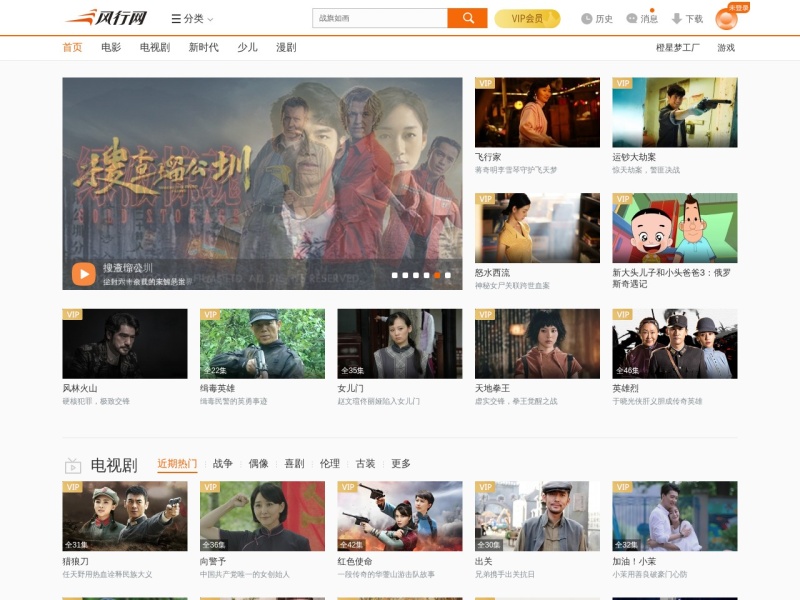Select the 近期热门 filter tab
Screen dimensions: 800x600
177,463
